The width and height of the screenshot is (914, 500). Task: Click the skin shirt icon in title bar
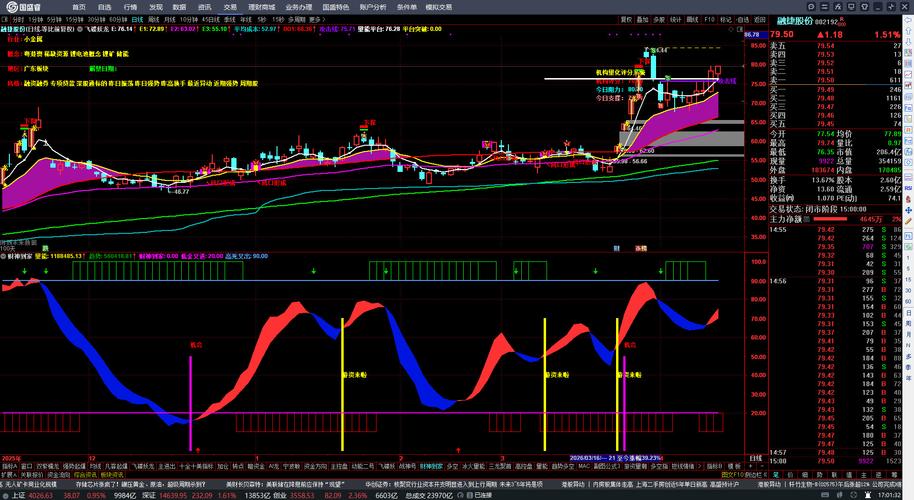864,6
